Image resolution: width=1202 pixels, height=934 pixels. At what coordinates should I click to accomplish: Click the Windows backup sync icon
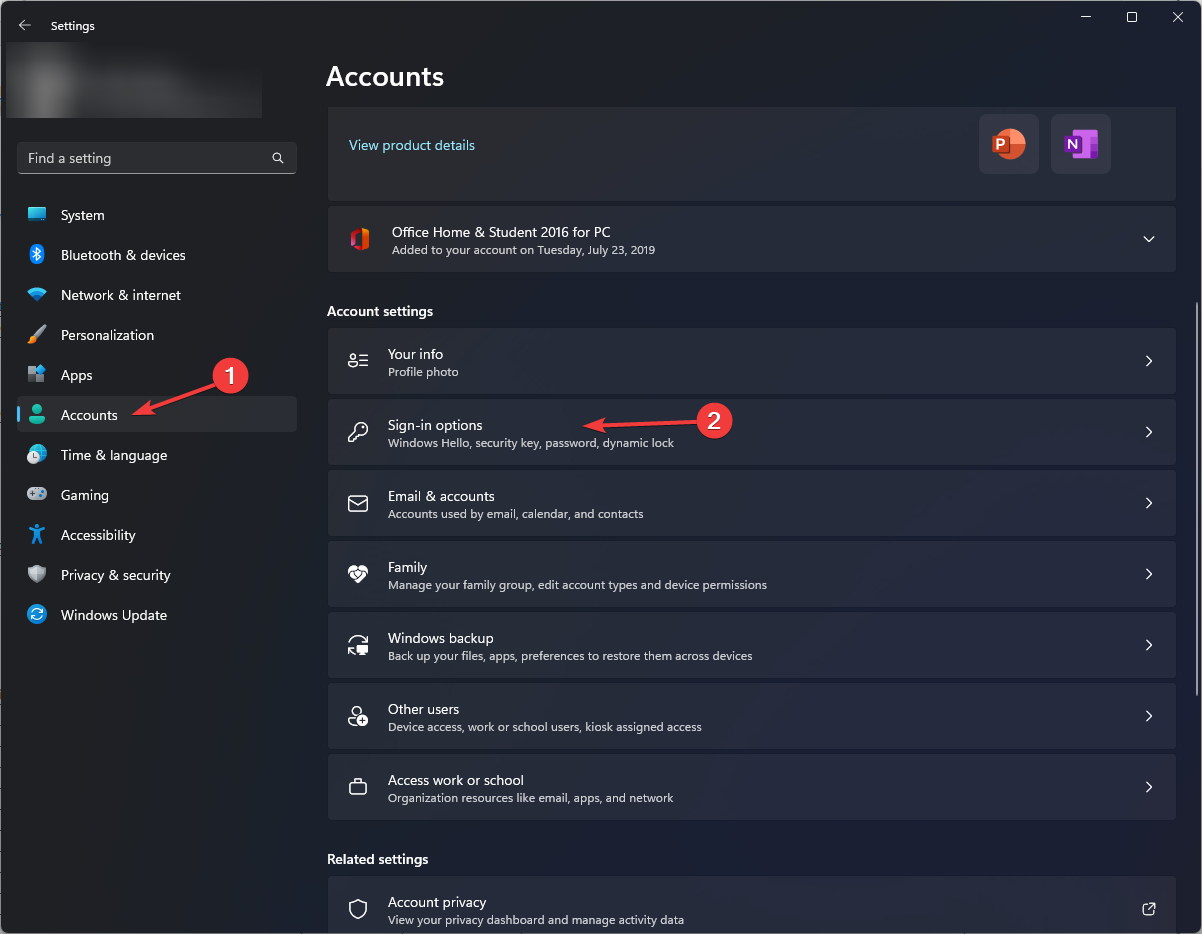(358, 645)
